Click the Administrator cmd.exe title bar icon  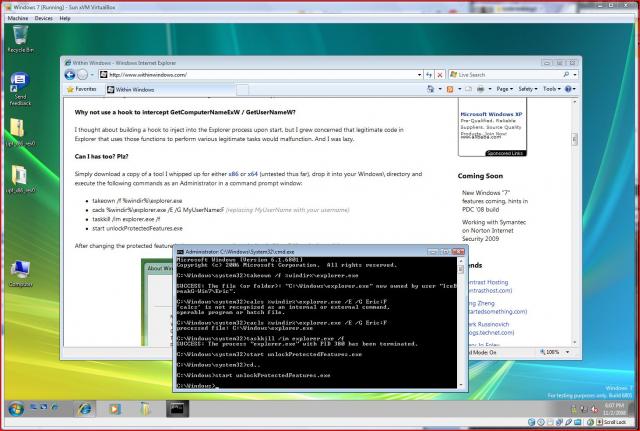[x=180, y=252]
